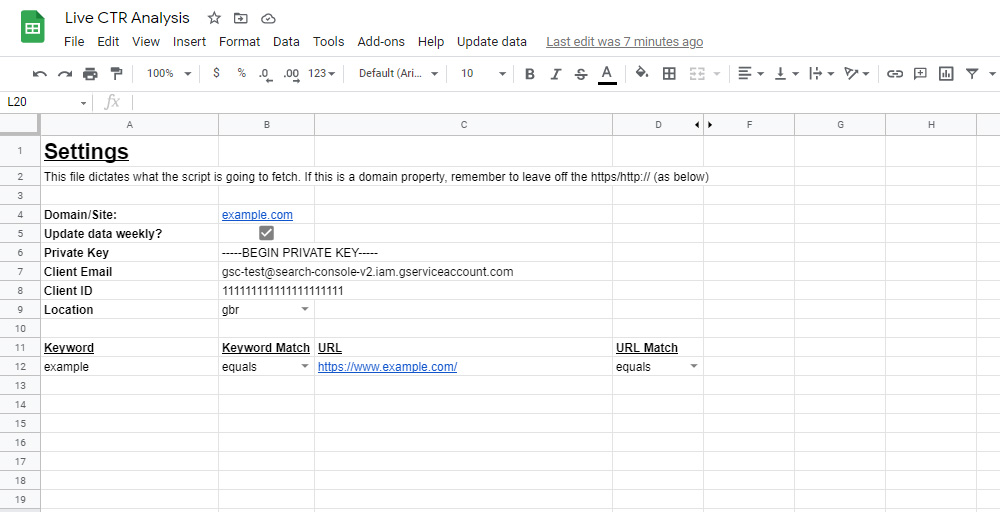Open the Update data menu
This screenshot has width=1000, height=512.
(x=491, y=42)
